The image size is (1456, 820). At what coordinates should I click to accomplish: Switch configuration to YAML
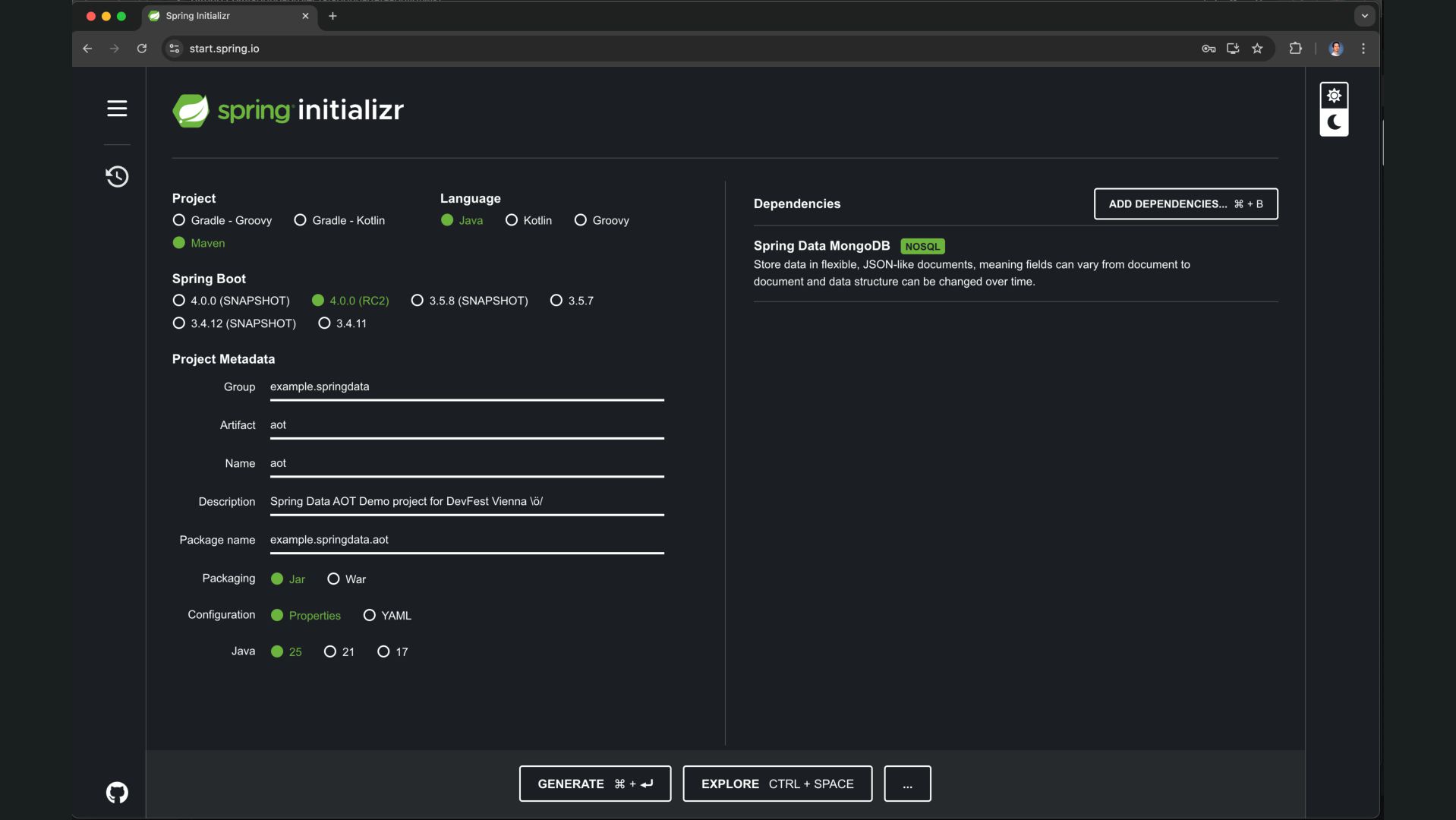pos(370,616)
